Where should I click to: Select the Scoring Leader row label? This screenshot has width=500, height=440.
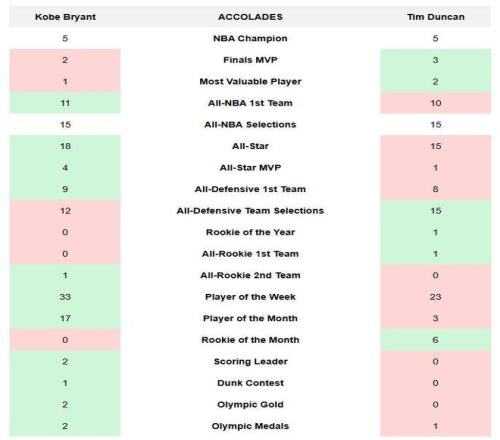tap(250, 361)
